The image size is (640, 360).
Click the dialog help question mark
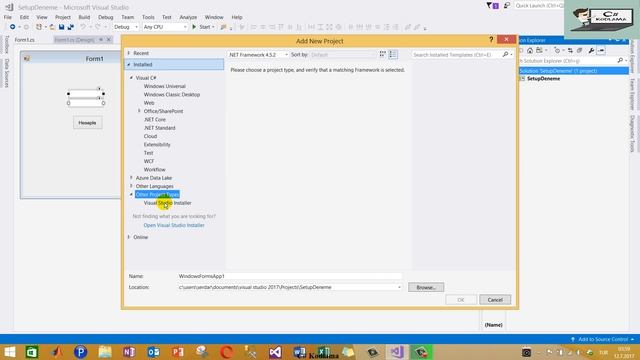[491, 40]
